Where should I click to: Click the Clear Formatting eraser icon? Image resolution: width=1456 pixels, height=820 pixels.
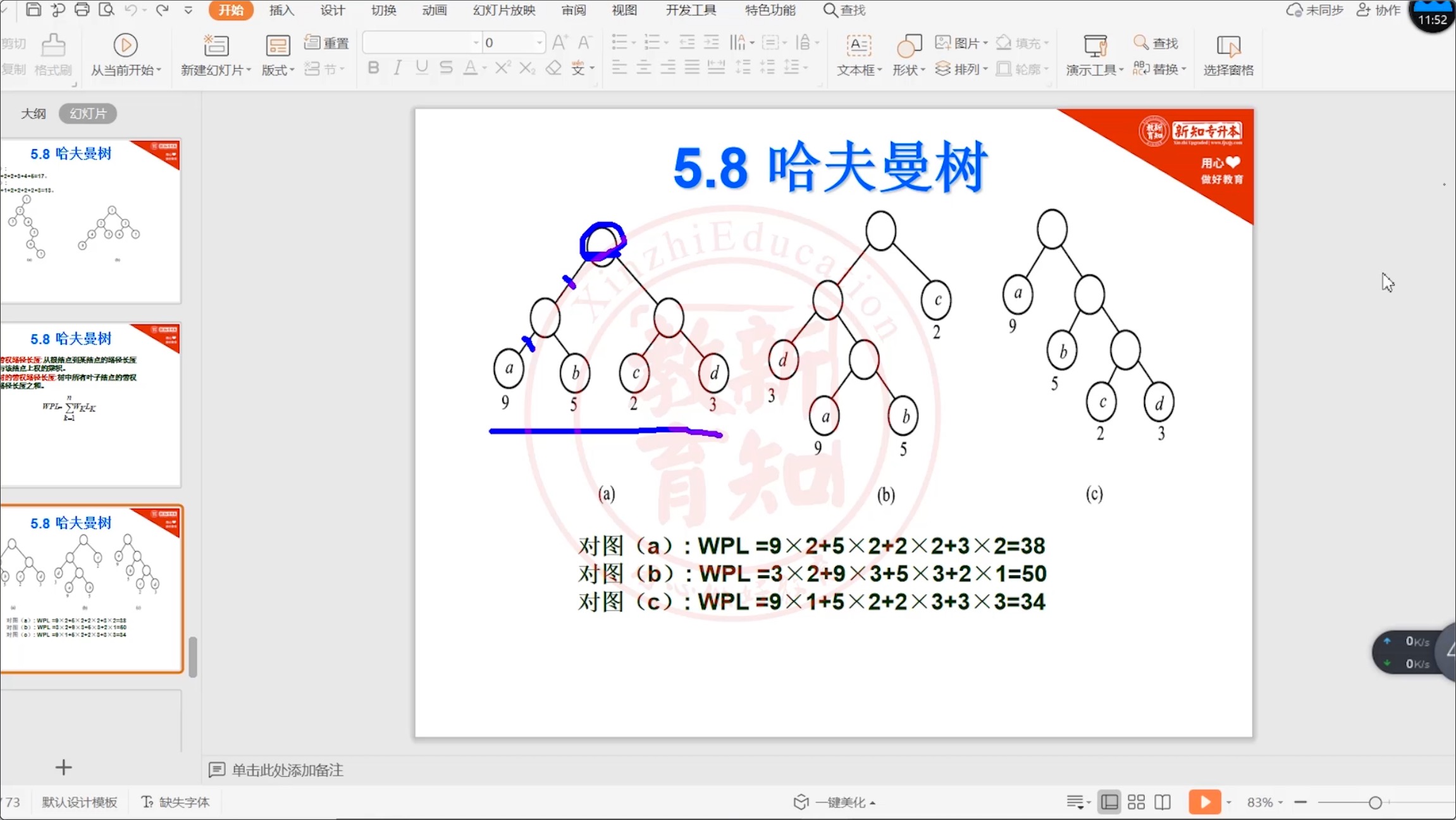(x=553, y=67)
